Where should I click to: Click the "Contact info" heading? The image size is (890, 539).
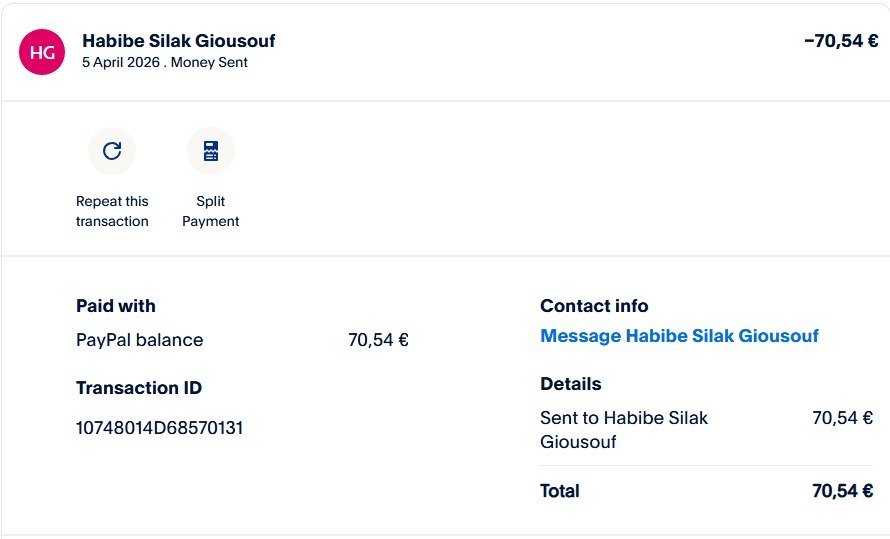(594, 306)
